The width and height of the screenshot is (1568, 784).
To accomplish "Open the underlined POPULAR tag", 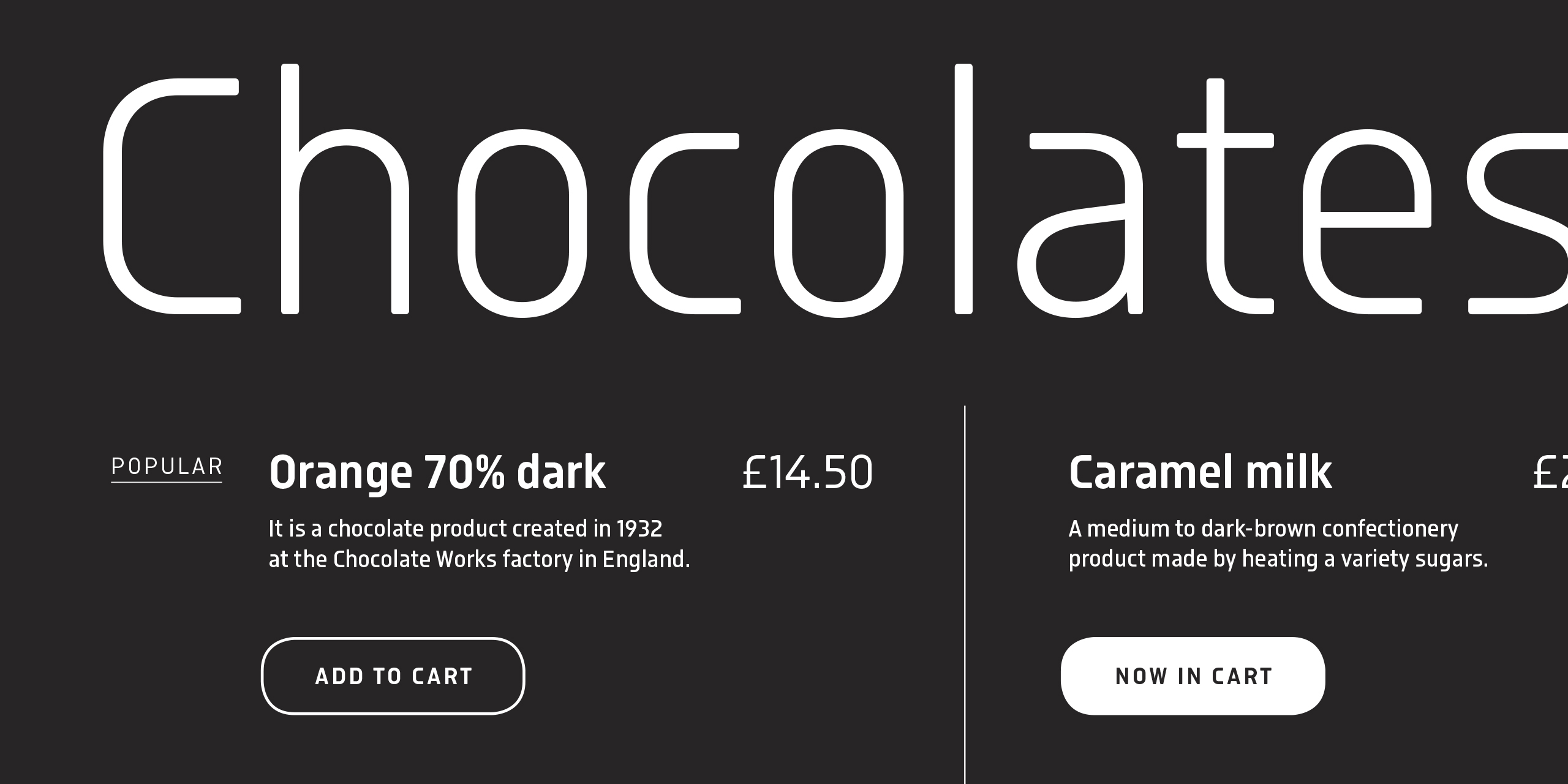I will click(x=167, y=467).
